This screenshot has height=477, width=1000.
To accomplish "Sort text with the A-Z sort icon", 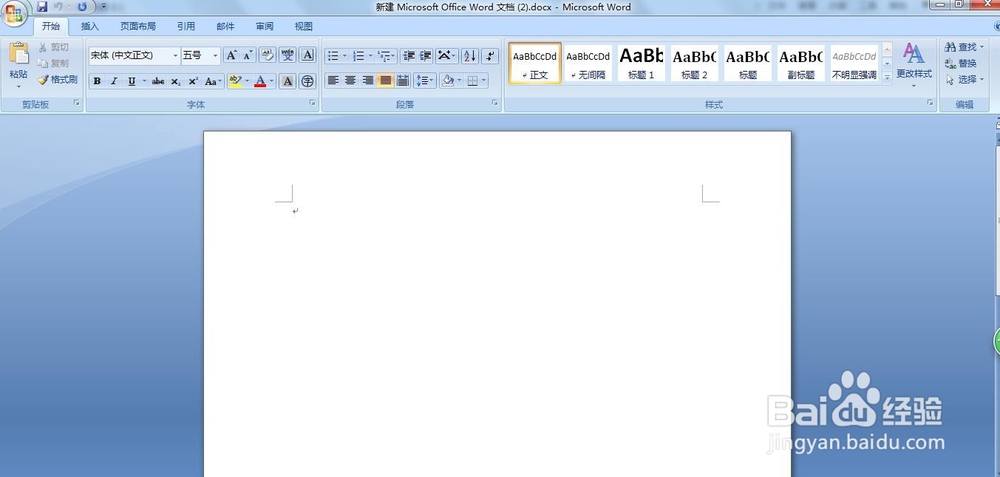I will click(470, 56).
